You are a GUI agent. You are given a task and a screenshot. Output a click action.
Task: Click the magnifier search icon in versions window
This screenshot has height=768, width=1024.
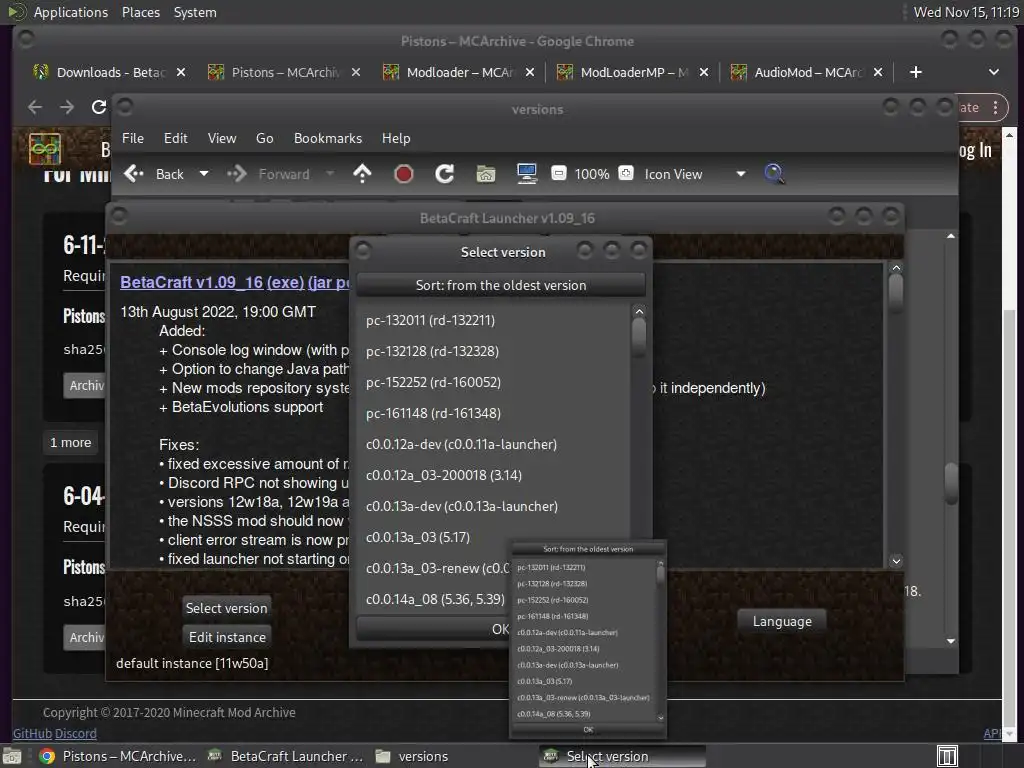[x=774, y=174]
